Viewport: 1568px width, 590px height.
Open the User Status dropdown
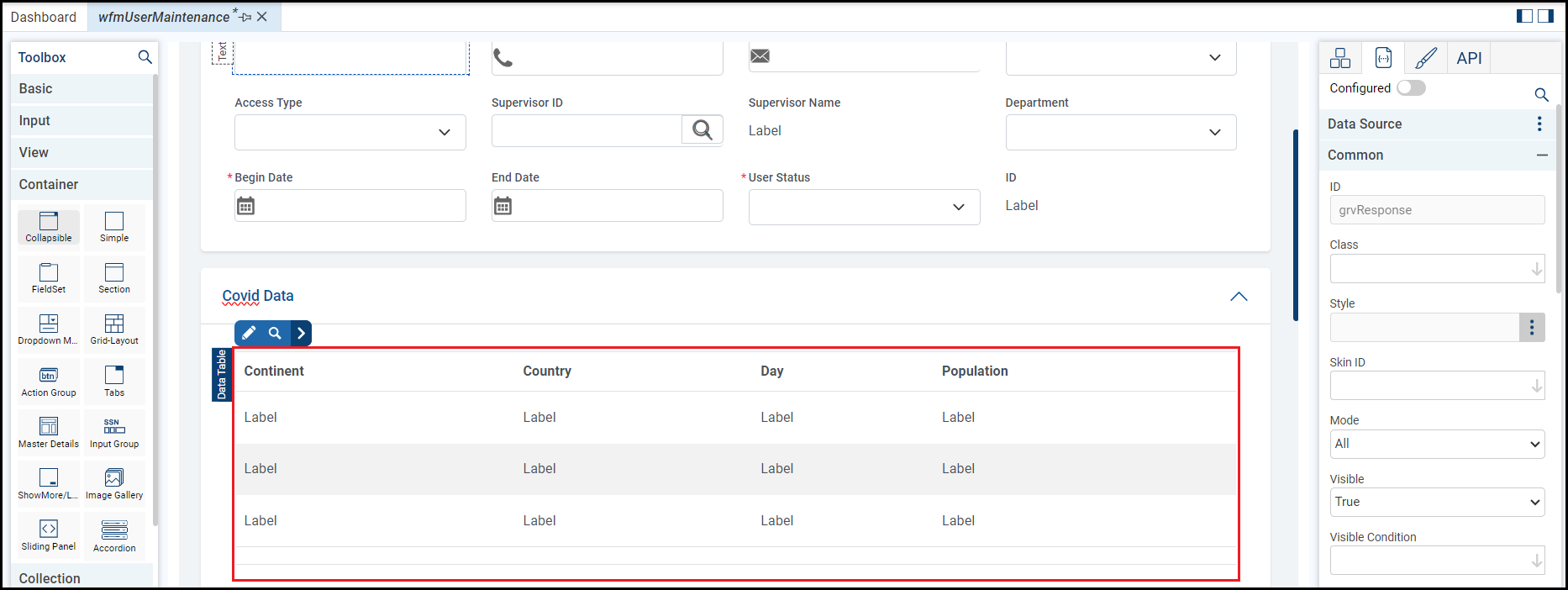pyautogui.click(x=864, y=208)
